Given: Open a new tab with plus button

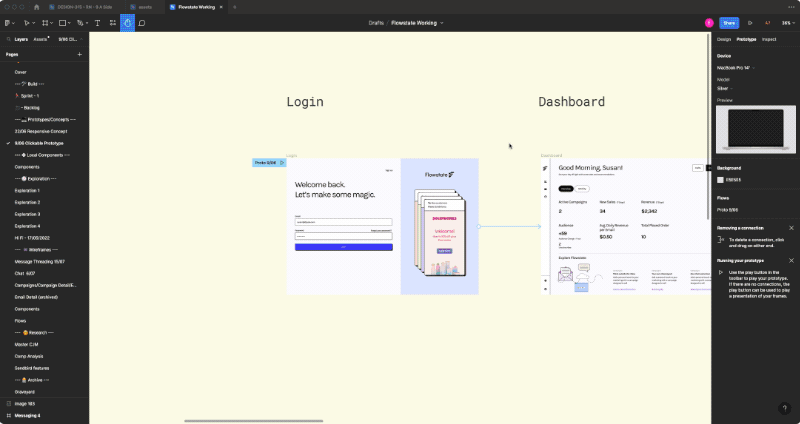Looking at the screenshot, I should (235, 7).
